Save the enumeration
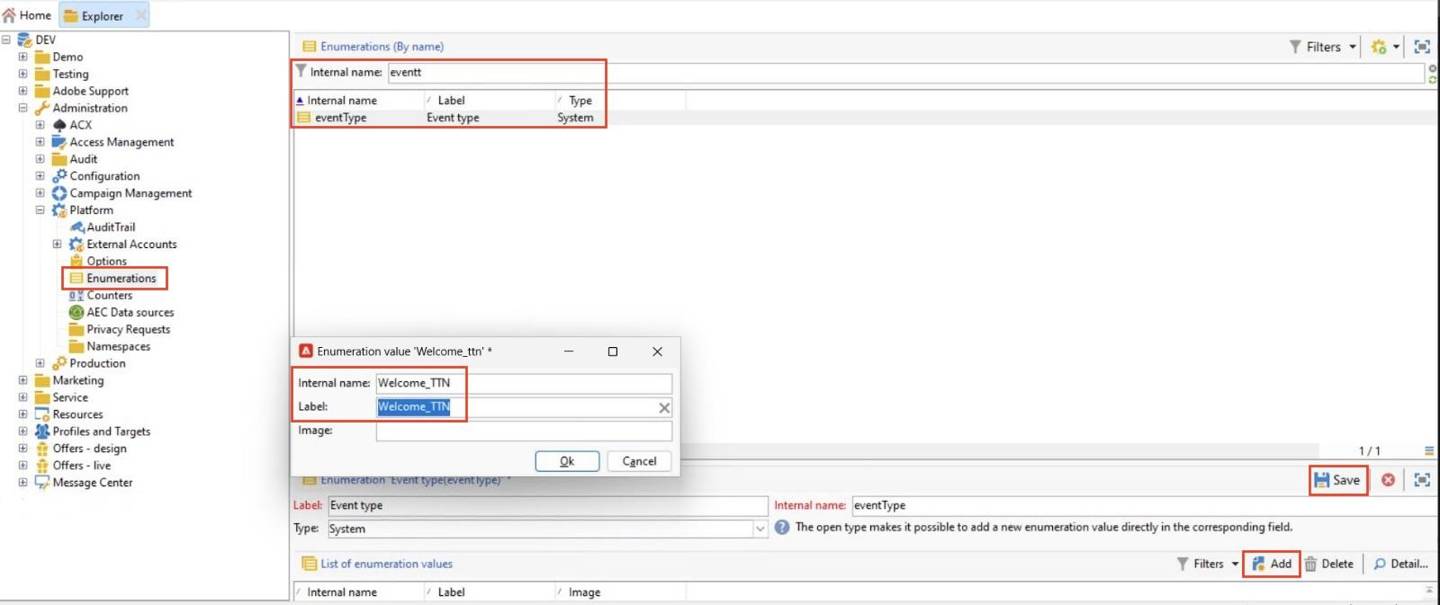The width and height of the screenshot is (1440, 605). click(x=1338, y=480)
